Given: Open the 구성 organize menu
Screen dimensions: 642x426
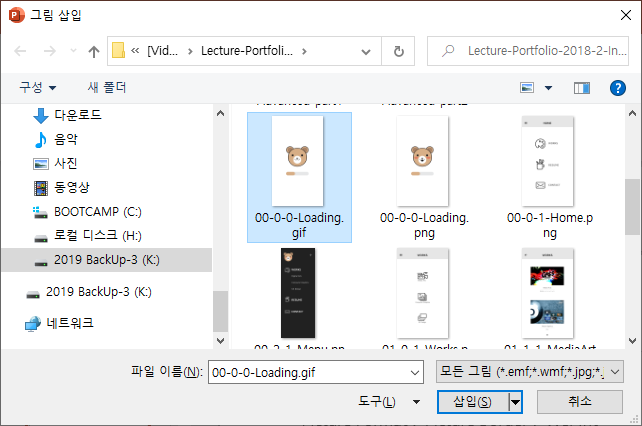Looking at the screenshot, I should [38, 88].
